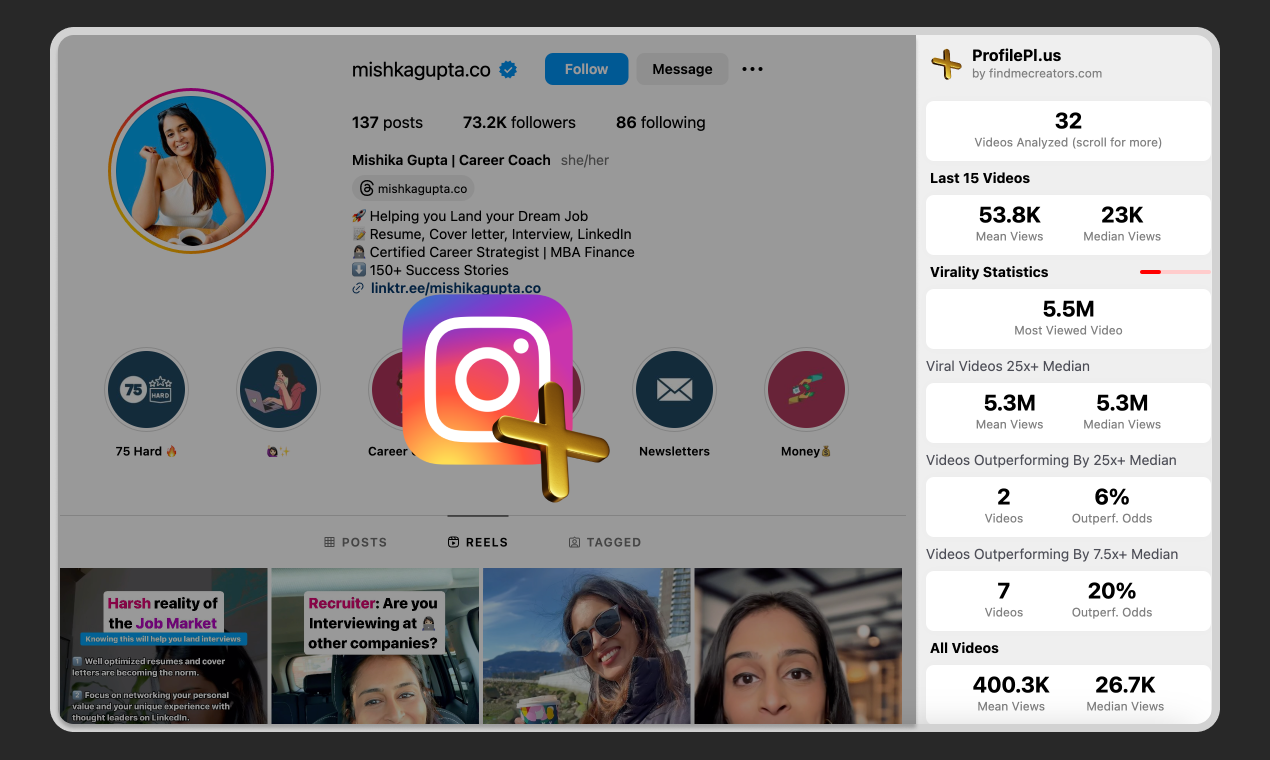Open the Threads mishkagupta.co chip
Image resolution: width=1270 pixels, height=760 pixels.
click(413, 188)
